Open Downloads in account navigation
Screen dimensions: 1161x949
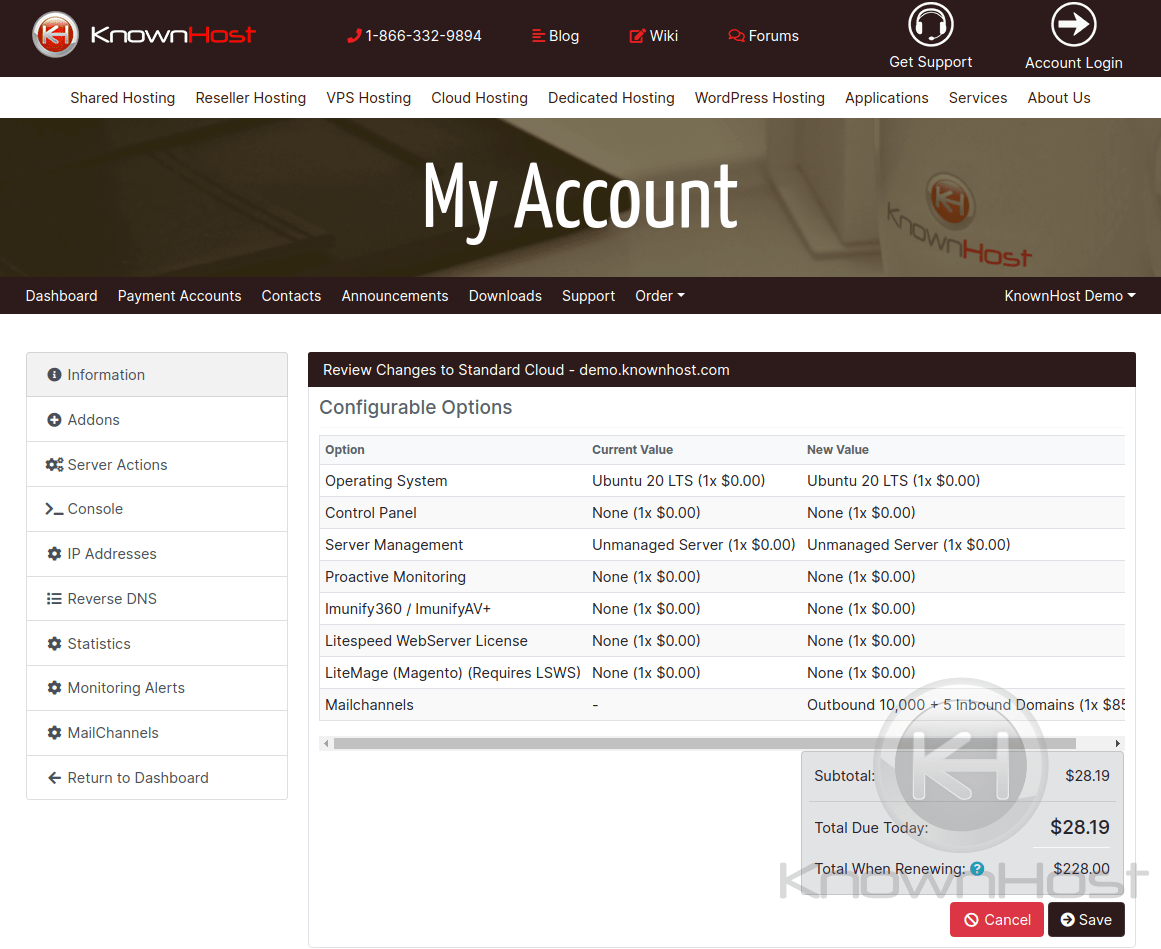pos(505,296)
